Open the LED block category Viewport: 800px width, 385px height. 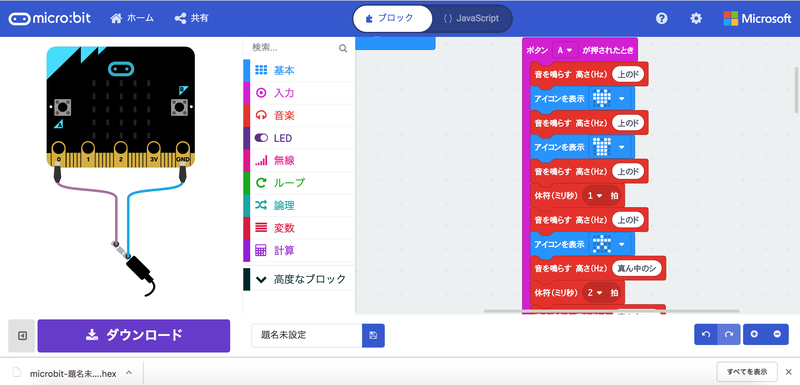point(299,138)
